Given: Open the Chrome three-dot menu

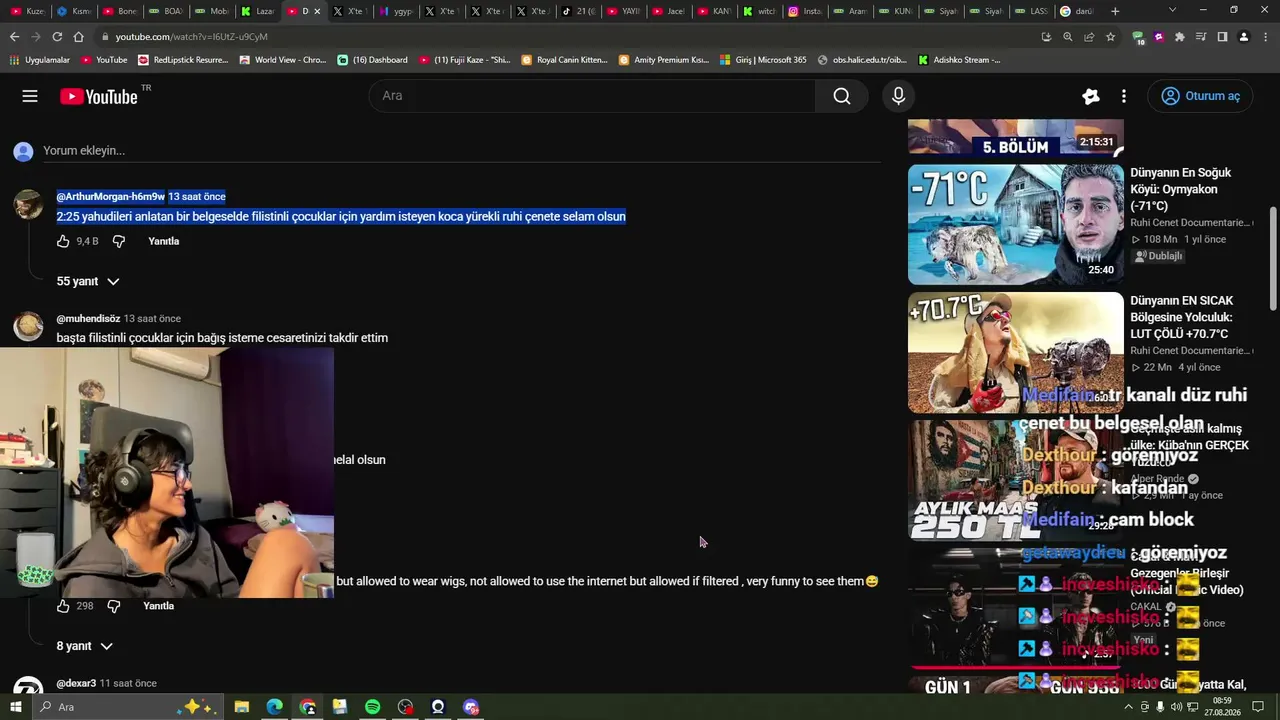Looking at the screenshot, I should [x=1264, y=37].
